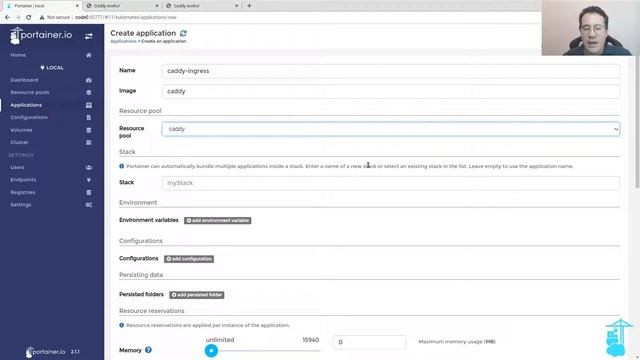The height and width of the screenshot is (360, 640).
Task: Open Endpoints in the sidebar
Action: (x=23, y=180)
